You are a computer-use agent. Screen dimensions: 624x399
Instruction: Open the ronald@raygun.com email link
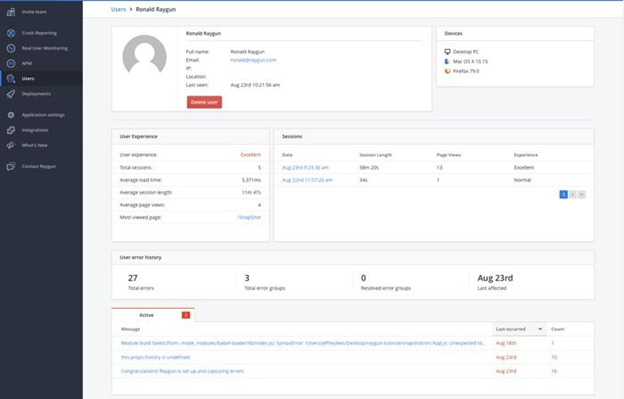tap(254, 60)
